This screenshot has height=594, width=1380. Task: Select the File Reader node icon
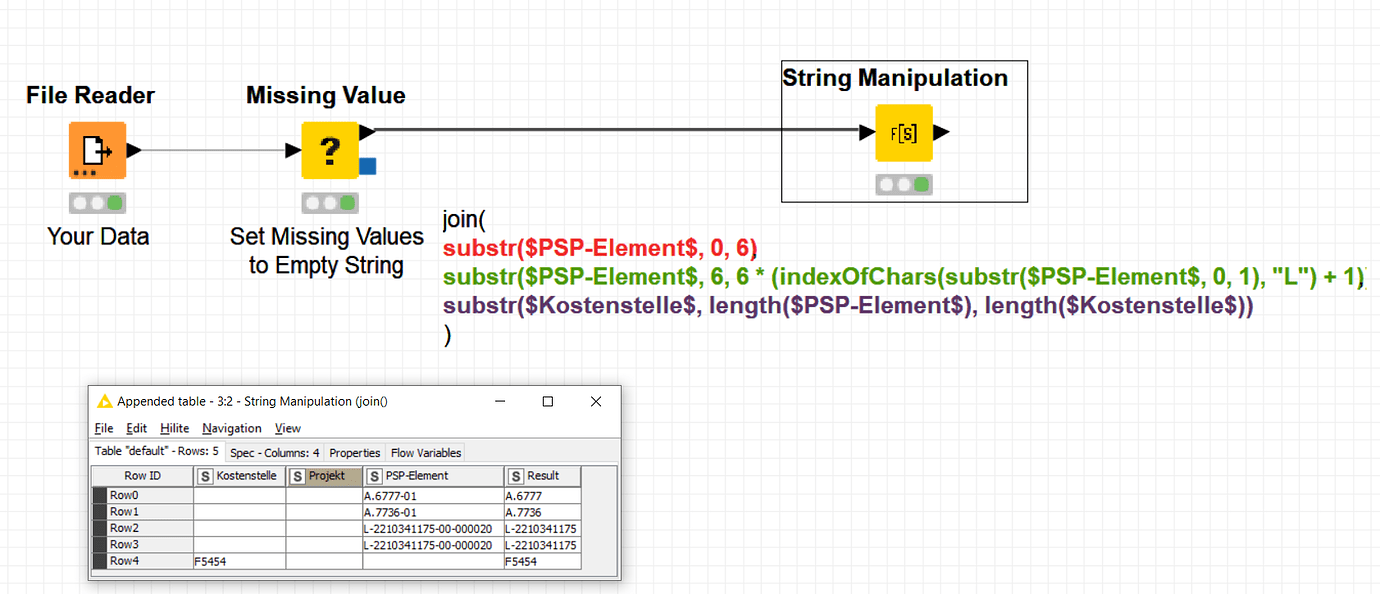pos(97,150)
